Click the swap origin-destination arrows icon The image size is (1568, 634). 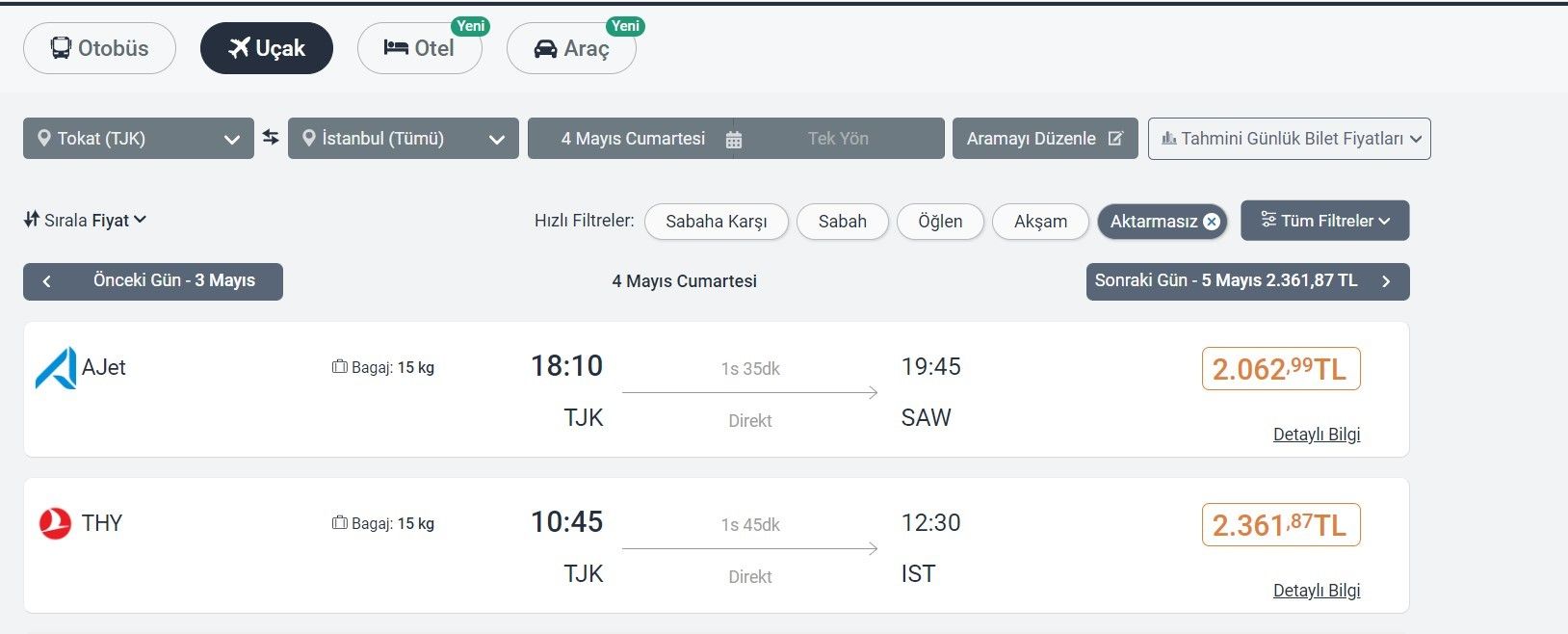(x=271, y=138)
